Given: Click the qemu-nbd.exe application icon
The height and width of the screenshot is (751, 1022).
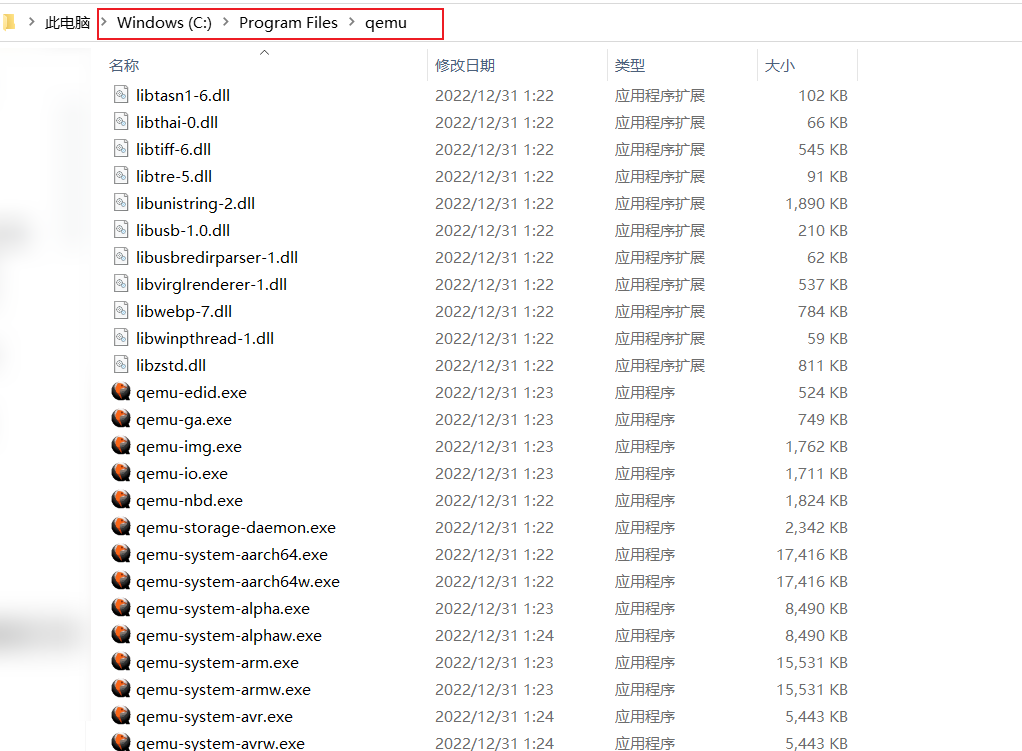Looking at the screenshot, I should coord(121,500).
